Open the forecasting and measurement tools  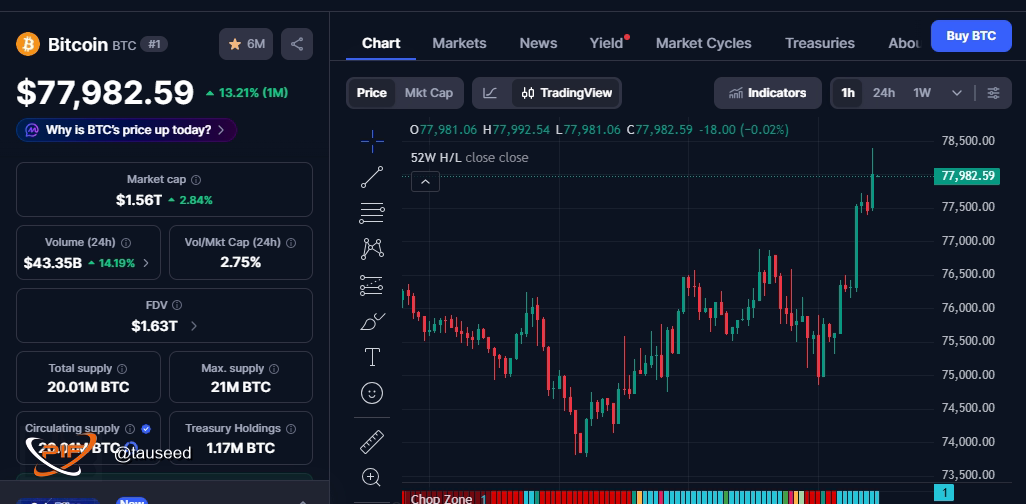[x=372, y=285]
